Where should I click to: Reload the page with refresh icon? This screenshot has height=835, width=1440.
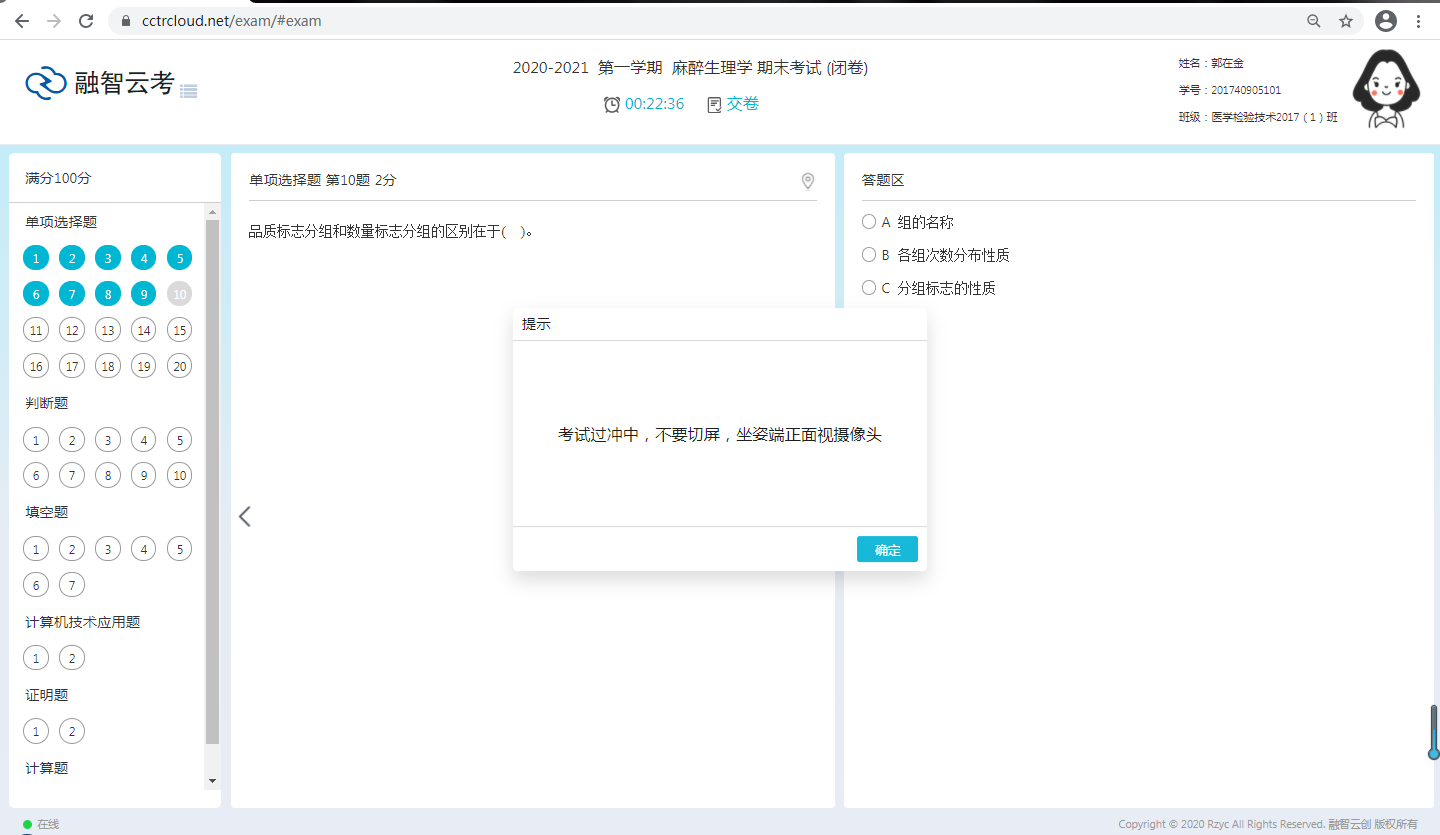(x=86, y=21)
